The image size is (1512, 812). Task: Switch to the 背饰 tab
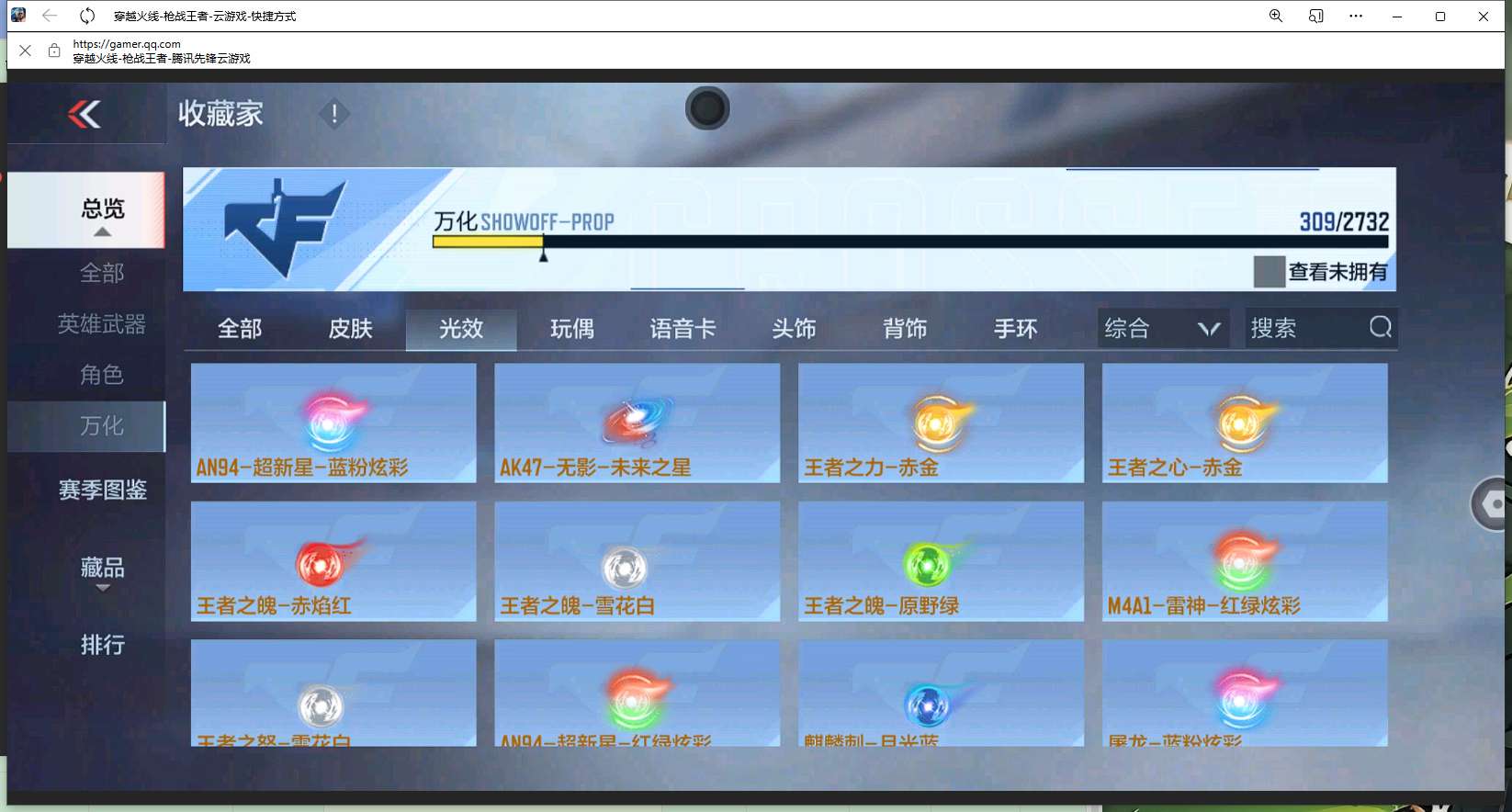[905, 328]
